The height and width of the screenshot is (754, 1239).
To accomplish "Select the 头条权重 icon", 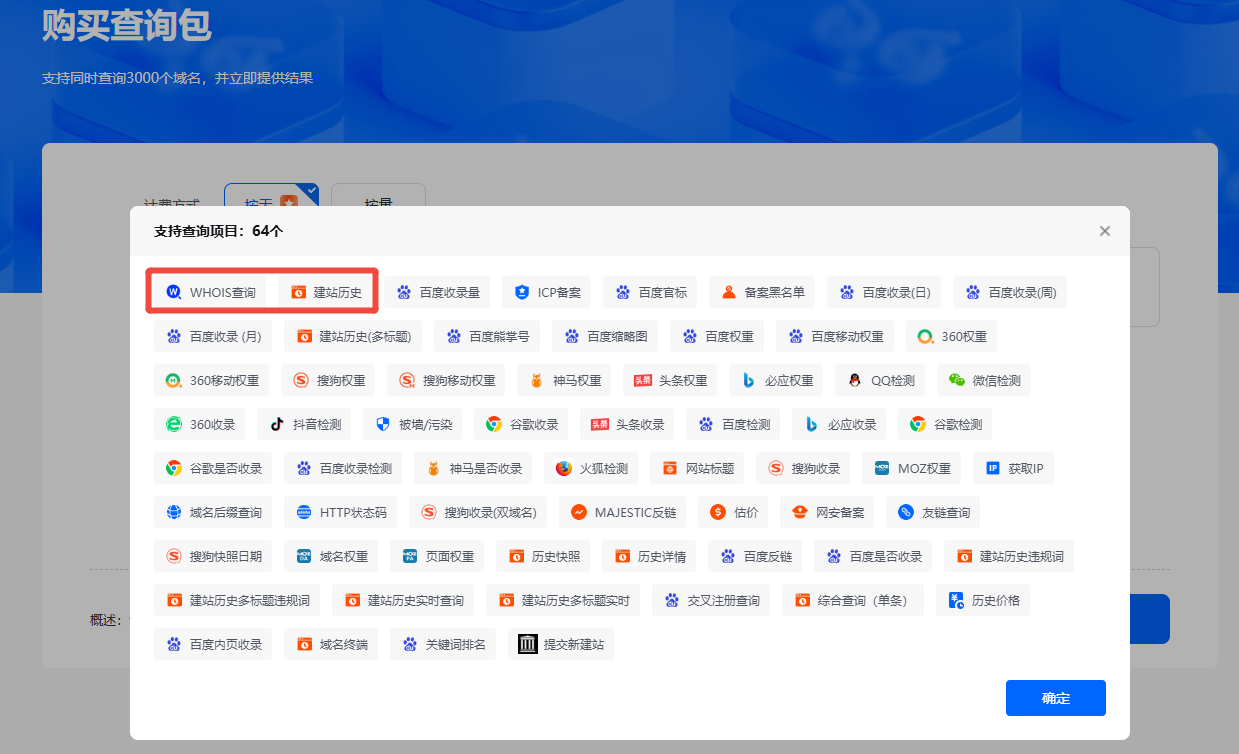I will pos(642,380).
